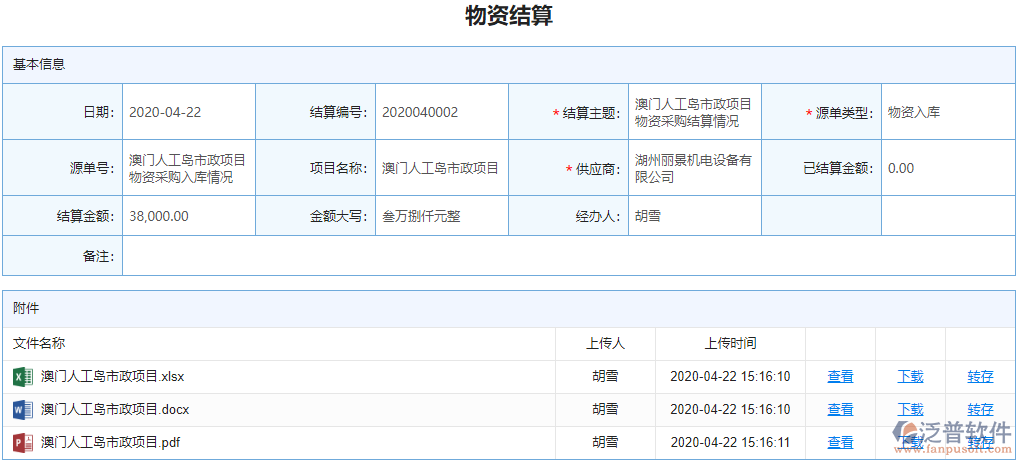Select the 澳门人工岛市政项目.pdf file name
The height and width of the screenshot is (465, 1022).
point(110,442)
